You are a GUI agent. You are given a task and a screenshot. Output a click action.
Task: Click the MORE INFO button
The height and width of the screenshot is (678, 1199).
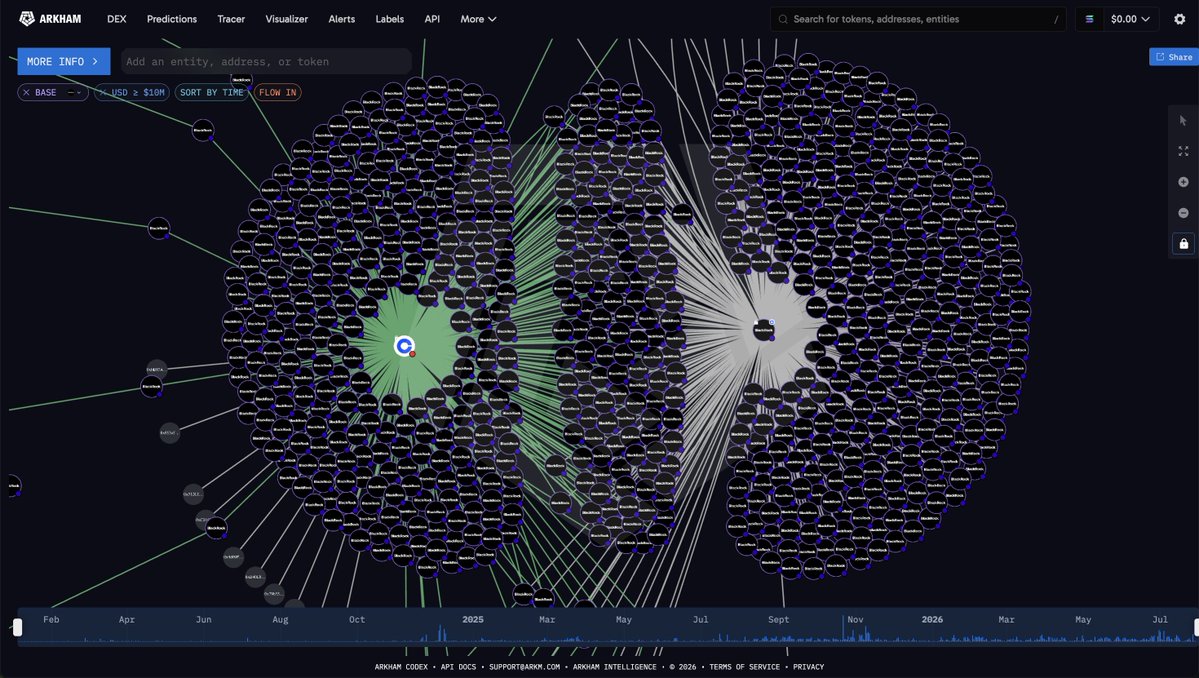point(63,61)
